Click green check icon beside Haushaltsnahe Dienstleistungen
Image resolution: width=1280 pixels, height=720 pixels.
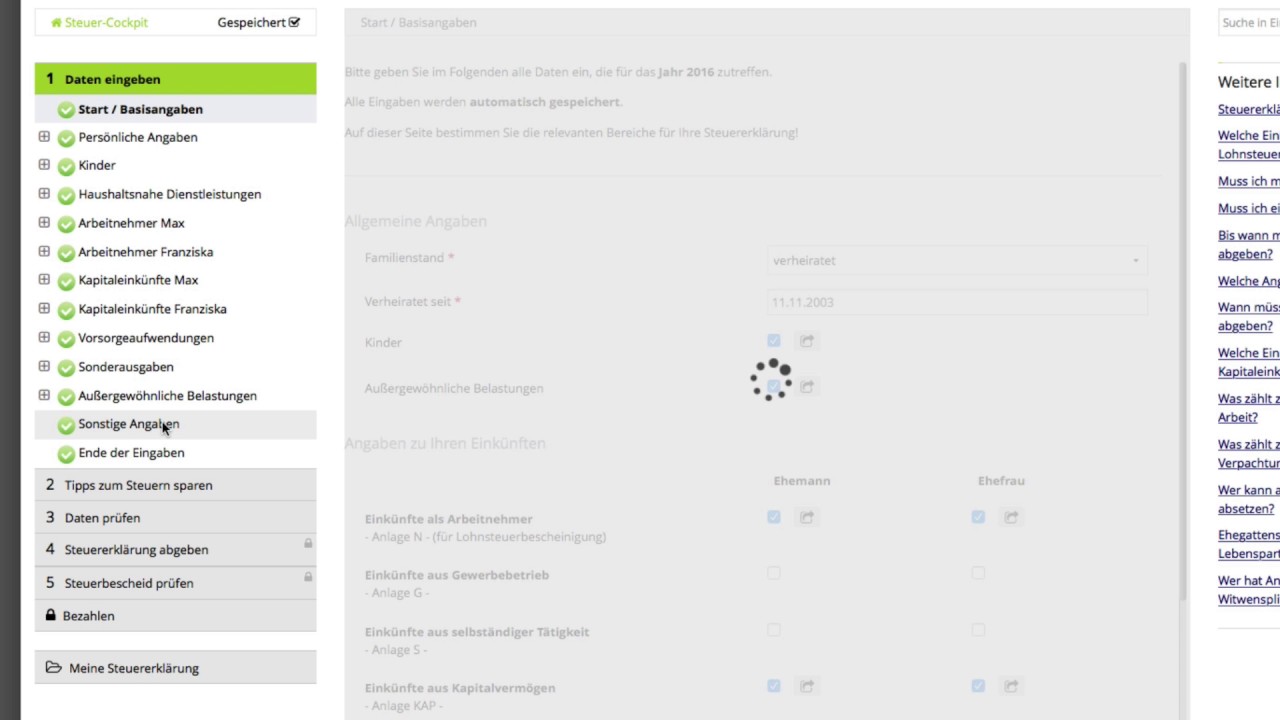[66, 196]
